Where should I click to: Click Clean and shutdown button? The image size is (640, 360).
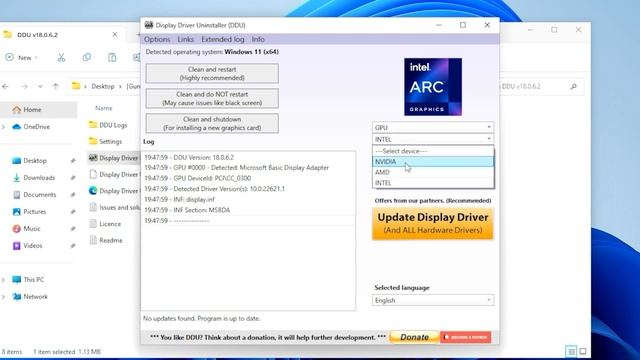[x=212, y=123]
